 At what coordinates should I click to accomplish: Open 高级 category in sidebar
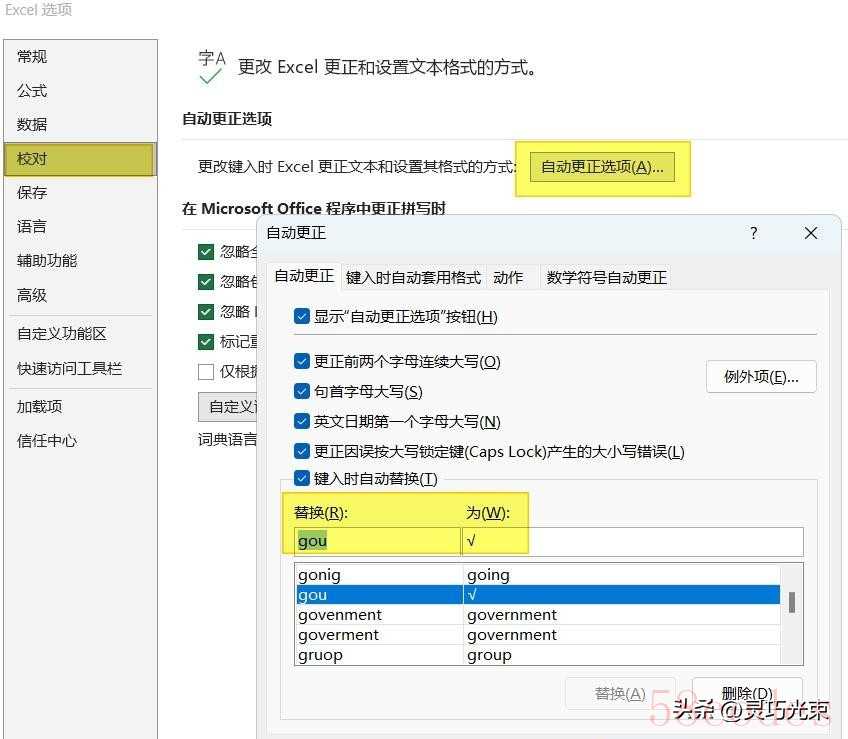tap(32, 295)
